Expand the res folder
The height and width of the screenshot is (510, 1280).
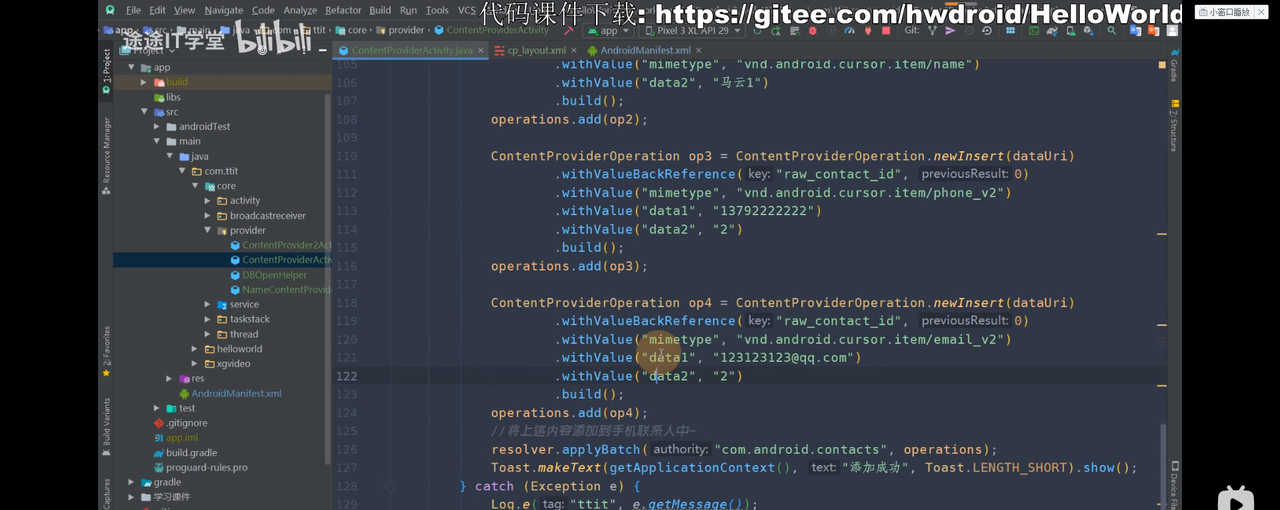(169, 378)
